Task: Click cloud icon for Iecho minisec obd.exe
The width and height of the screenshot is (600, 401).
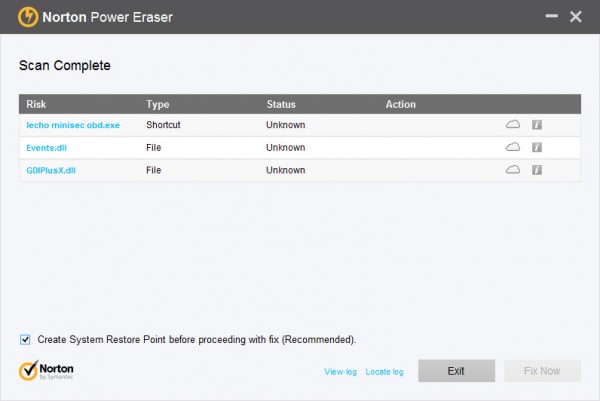Action: coord(513,124)
